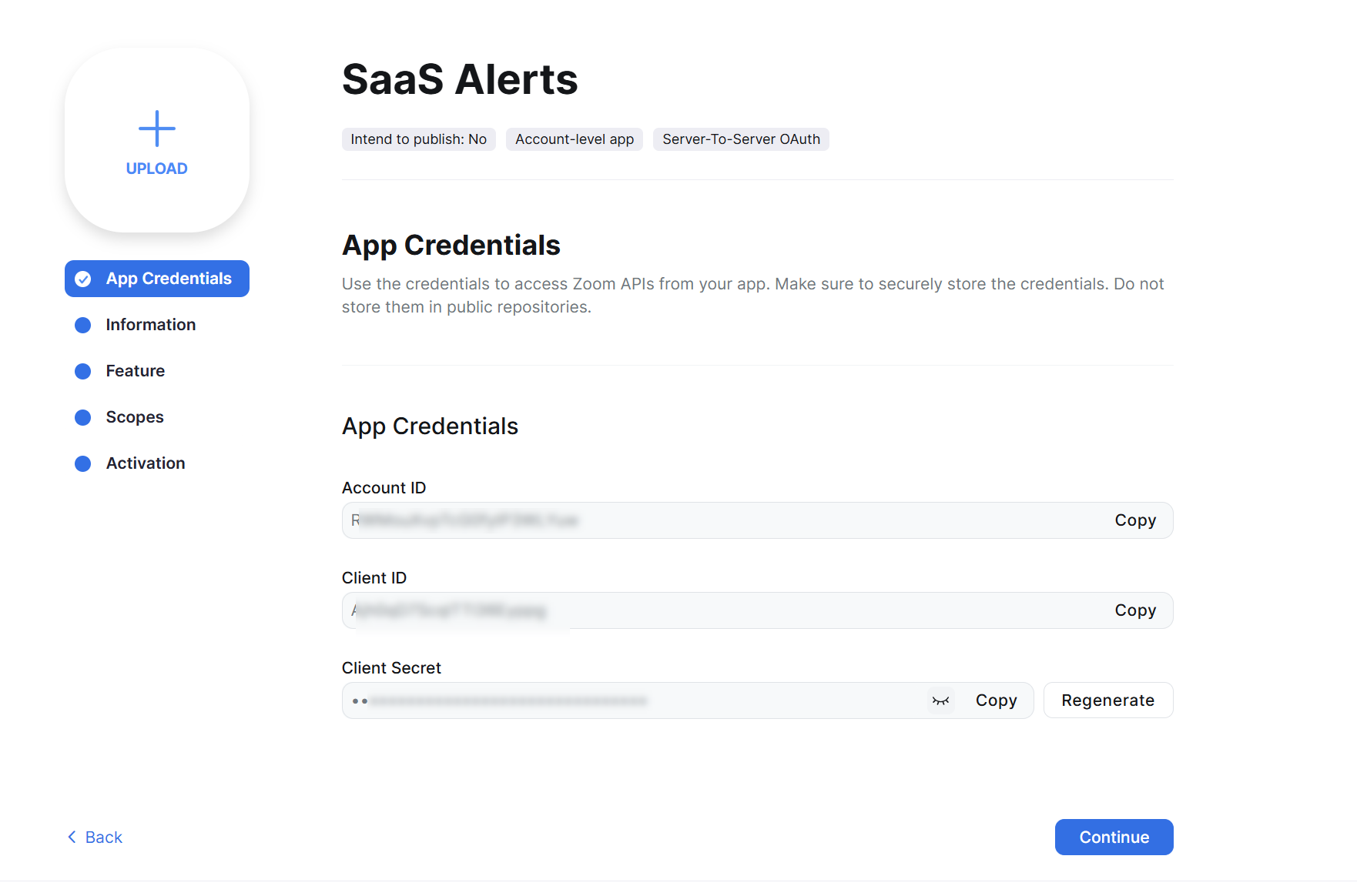This screenshot has width=1357, height=896.
Task: Open the Information step
Action: click(151, 325)
